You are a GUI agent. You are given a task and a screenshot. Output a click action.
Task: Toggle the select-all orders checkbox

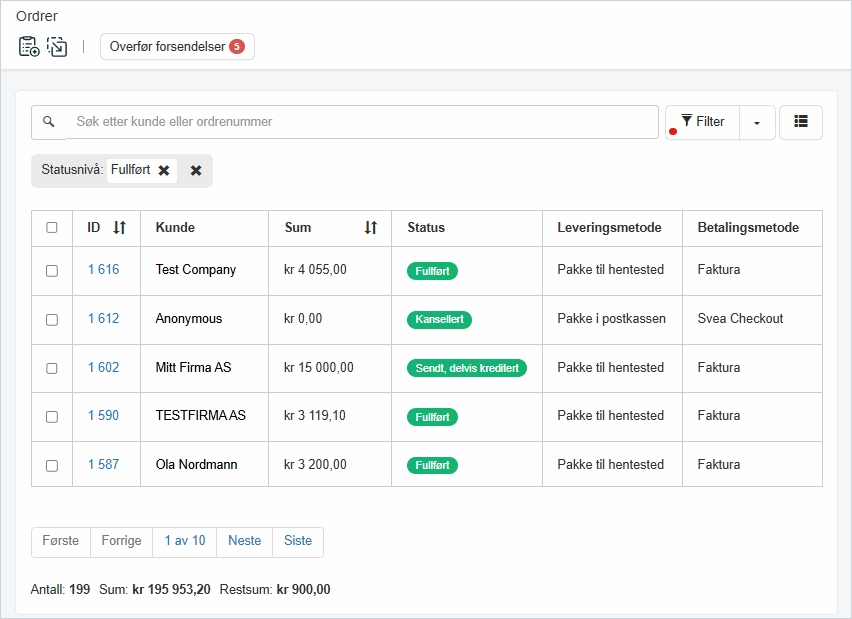coord(52,228)
